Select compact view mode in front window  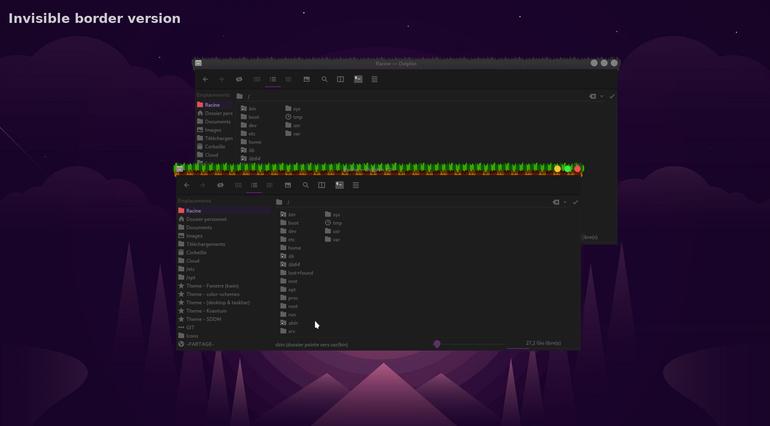click(x=254, y=185)
